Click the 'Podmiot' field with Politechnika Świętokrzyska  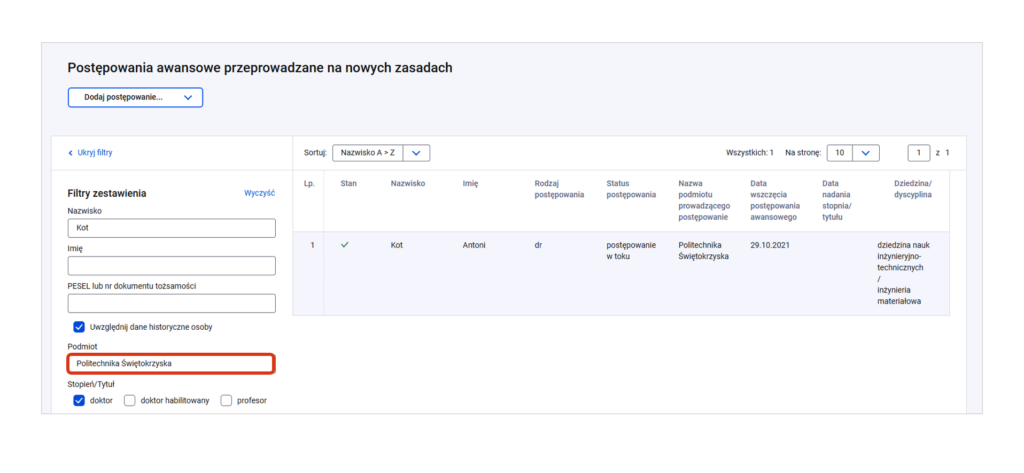pyautogui.click(x=171, y=364)
